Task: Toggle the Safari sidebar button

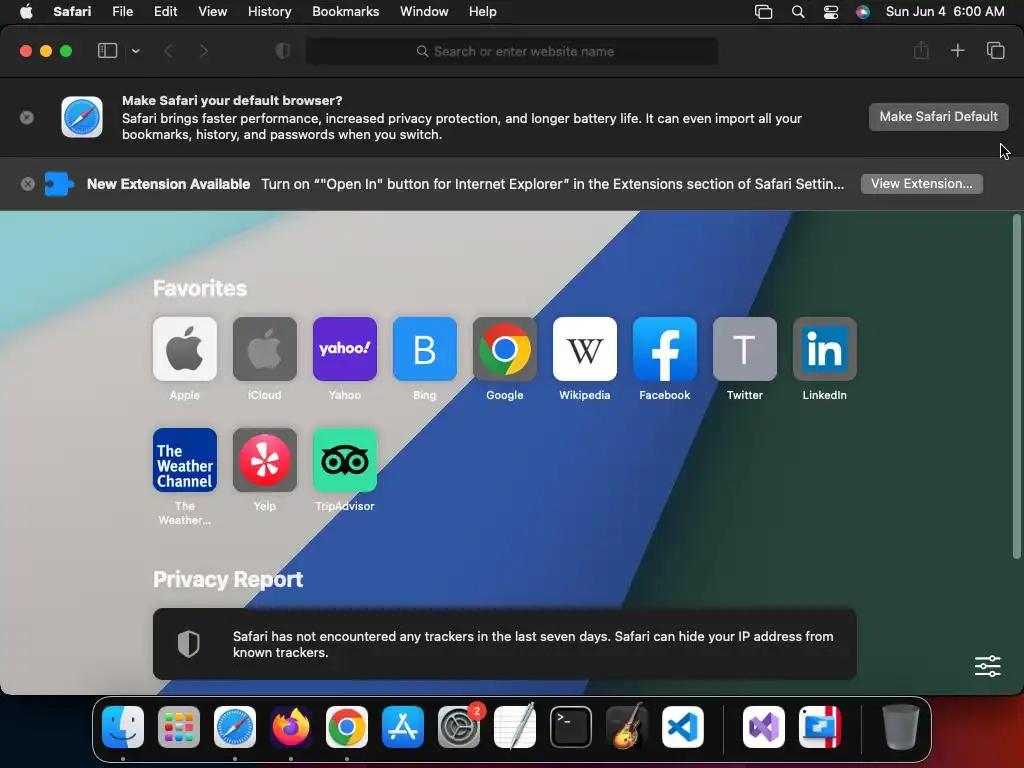Action: [107, 51]
